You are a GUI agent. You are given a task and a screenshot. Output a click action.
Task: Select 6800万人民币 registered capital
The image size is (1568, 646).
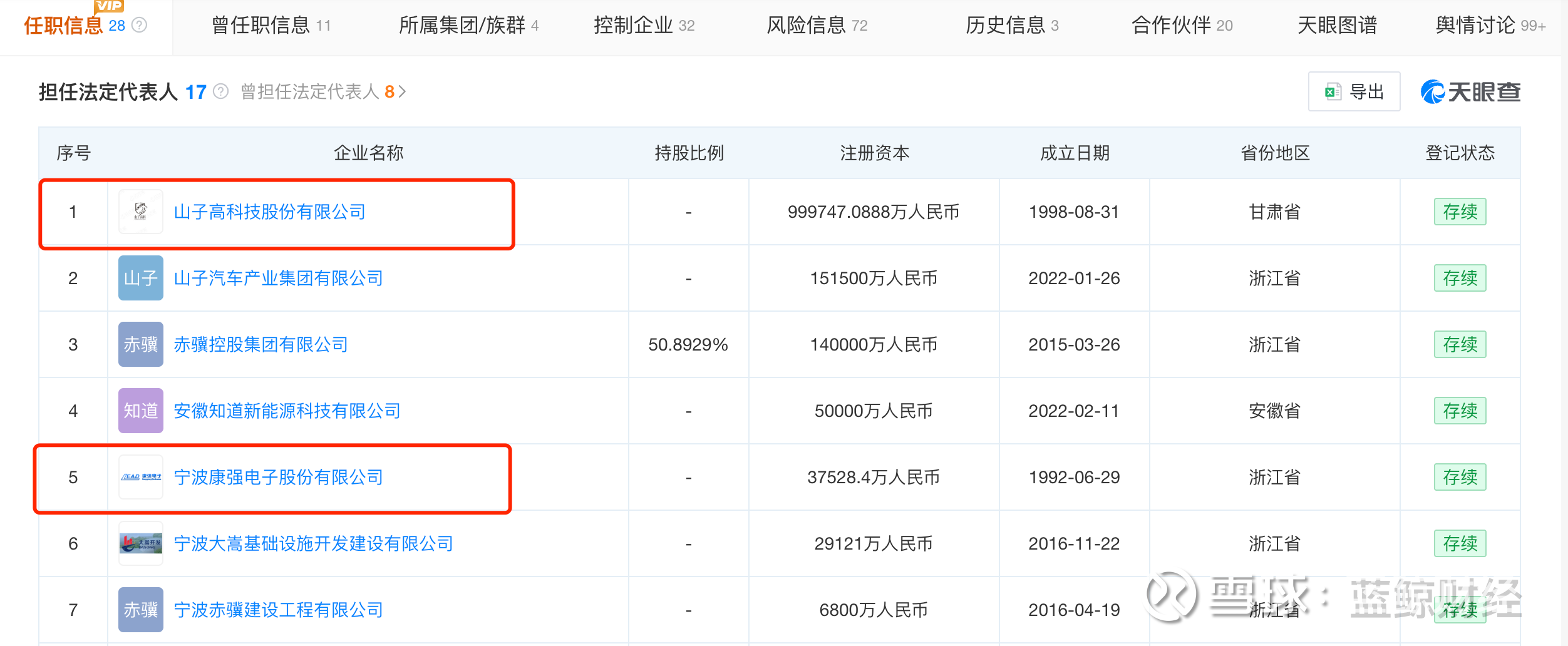click(x=874, y=610)
